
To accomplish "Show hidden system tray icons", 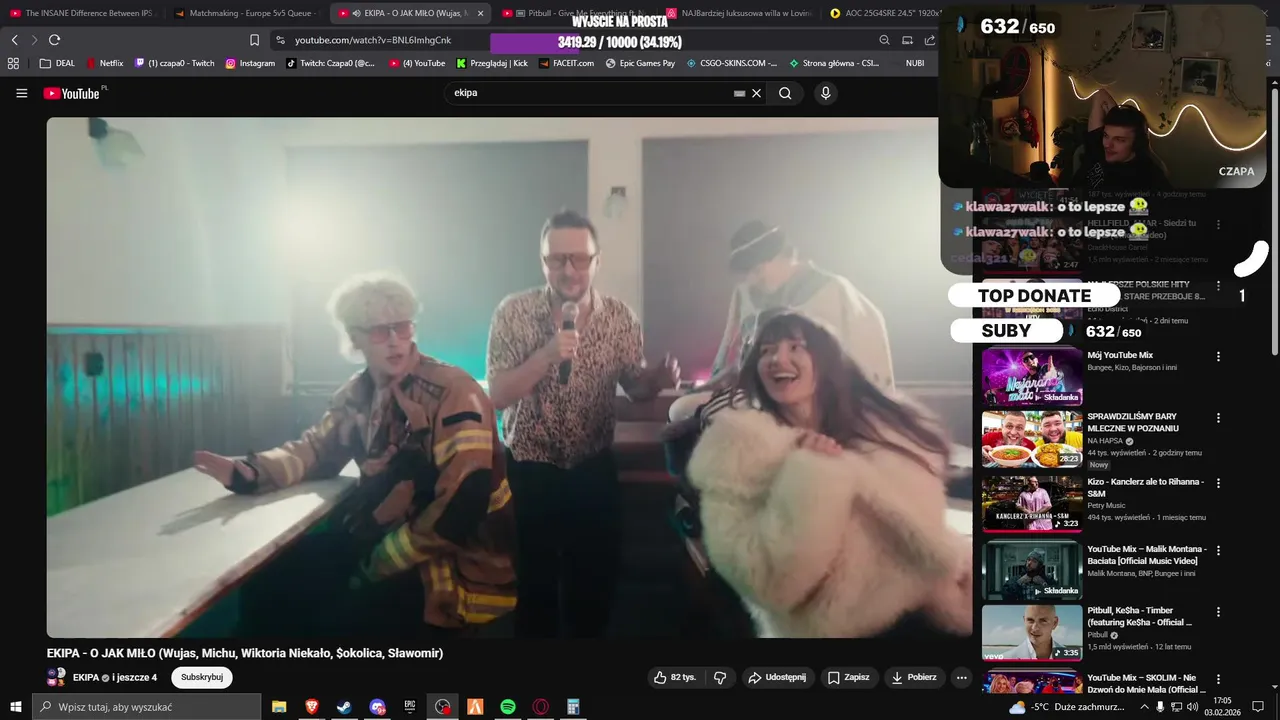I will click(1144, 707).
